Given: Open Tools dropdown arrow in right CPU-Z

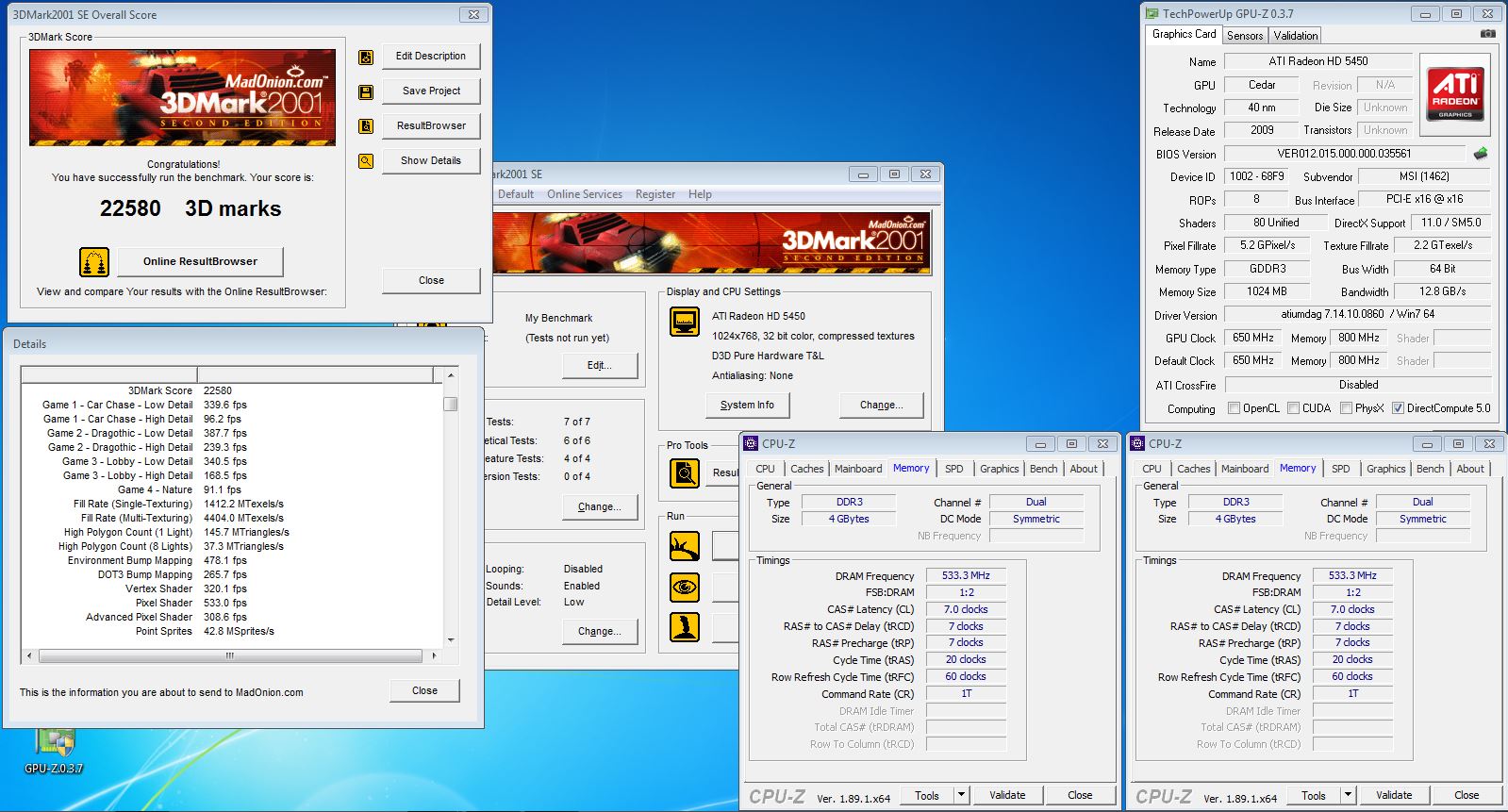Looking at the screenshot, I should [x=1349, y=795].
